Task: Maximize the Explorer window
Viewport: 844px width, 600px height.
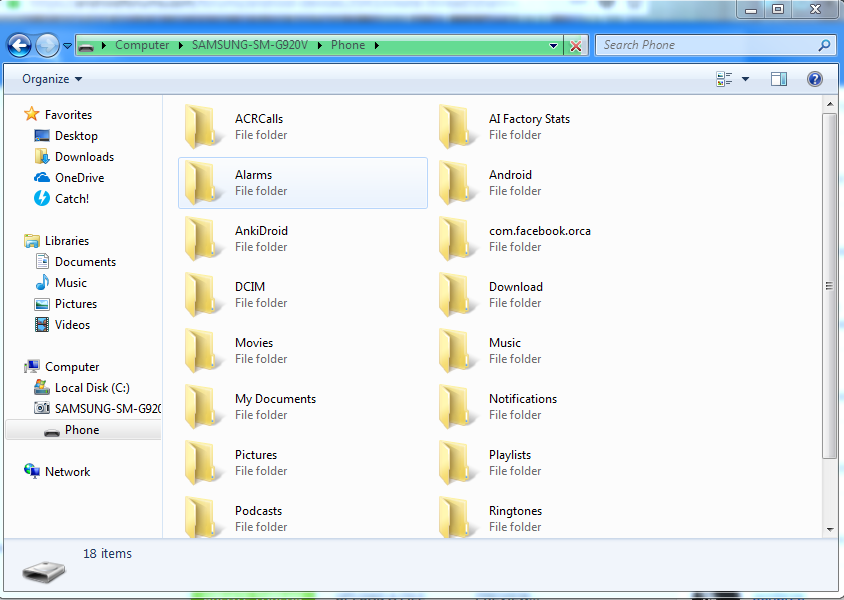Action: pyautogui.click(x=778, y=9)
